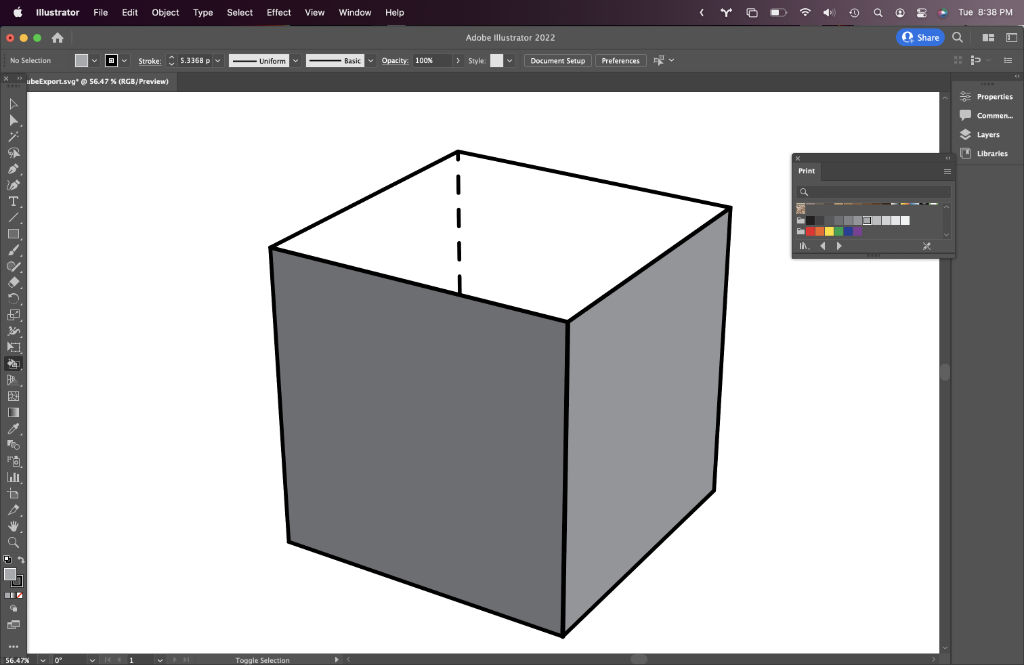The height and width of the screenshot is (665, 1024).
Task: Choose the Zoom tool in the toolbar
Action: click(x=14, y=542)
